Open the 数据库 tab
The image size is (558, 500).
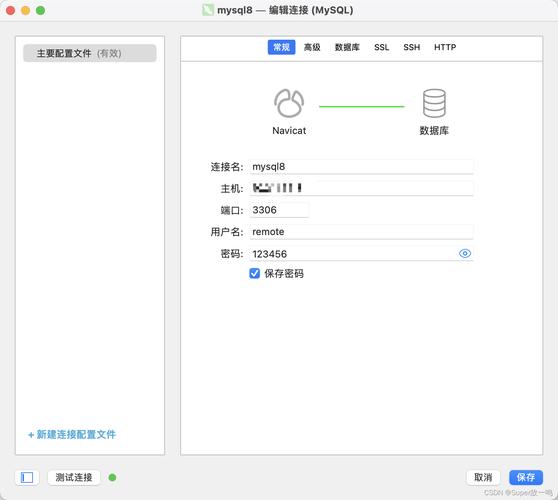coord(347,47)
